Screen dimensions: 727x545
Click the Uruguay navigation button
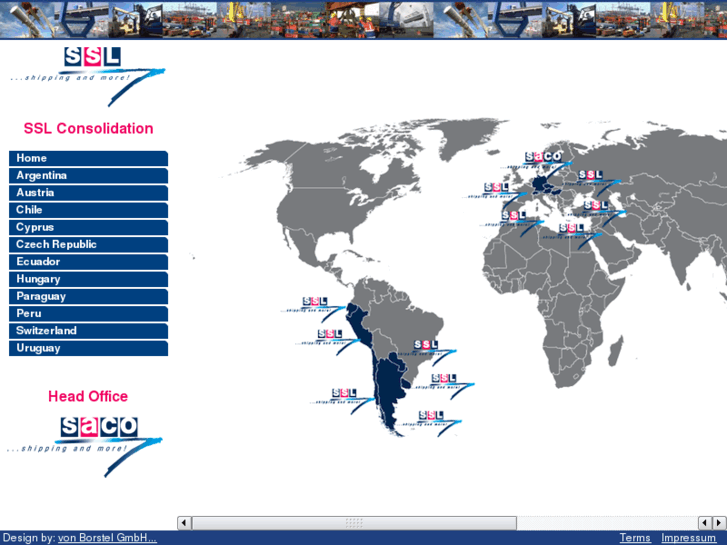pos(88,348)
